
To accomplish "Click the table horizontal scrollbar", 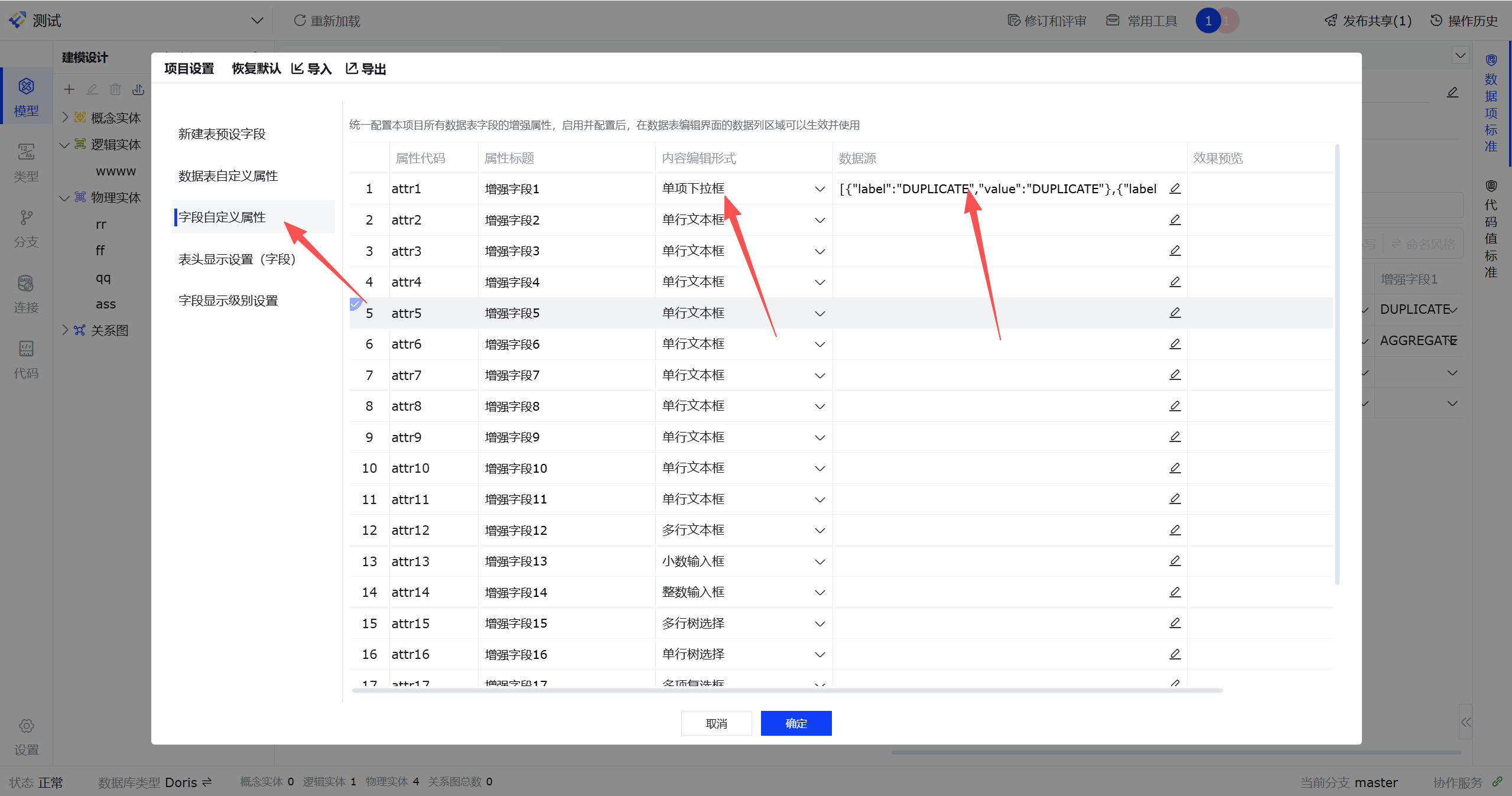I will 786,690.
